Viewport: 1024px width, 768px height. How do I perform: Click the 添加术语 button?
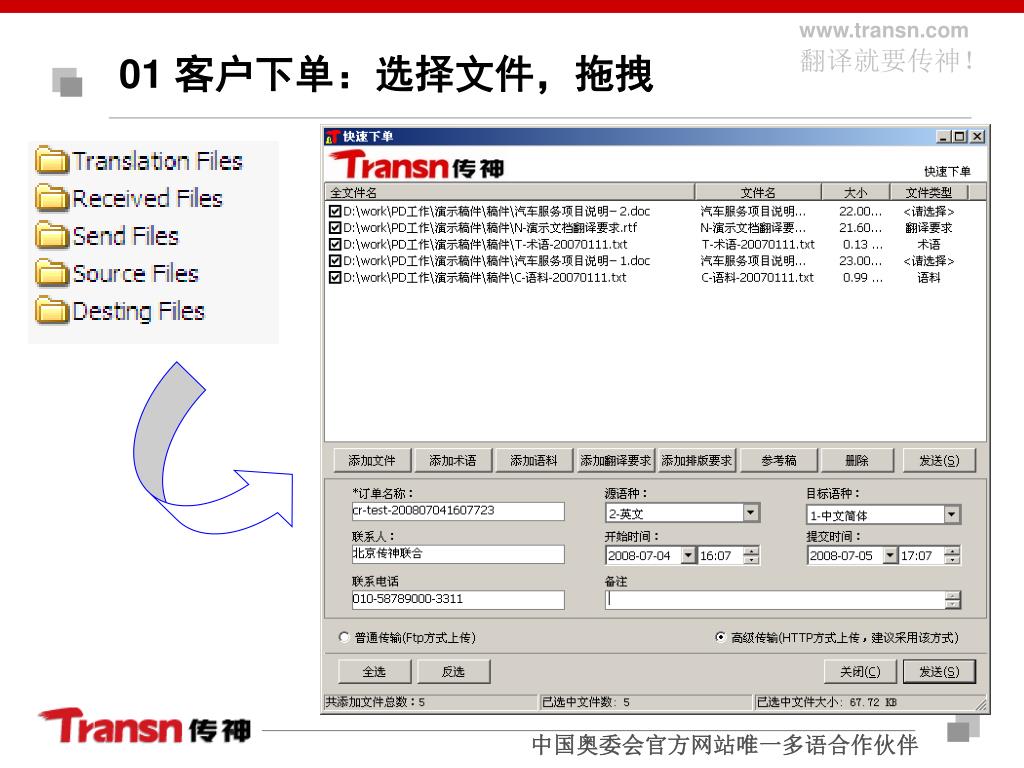point(453,460)
